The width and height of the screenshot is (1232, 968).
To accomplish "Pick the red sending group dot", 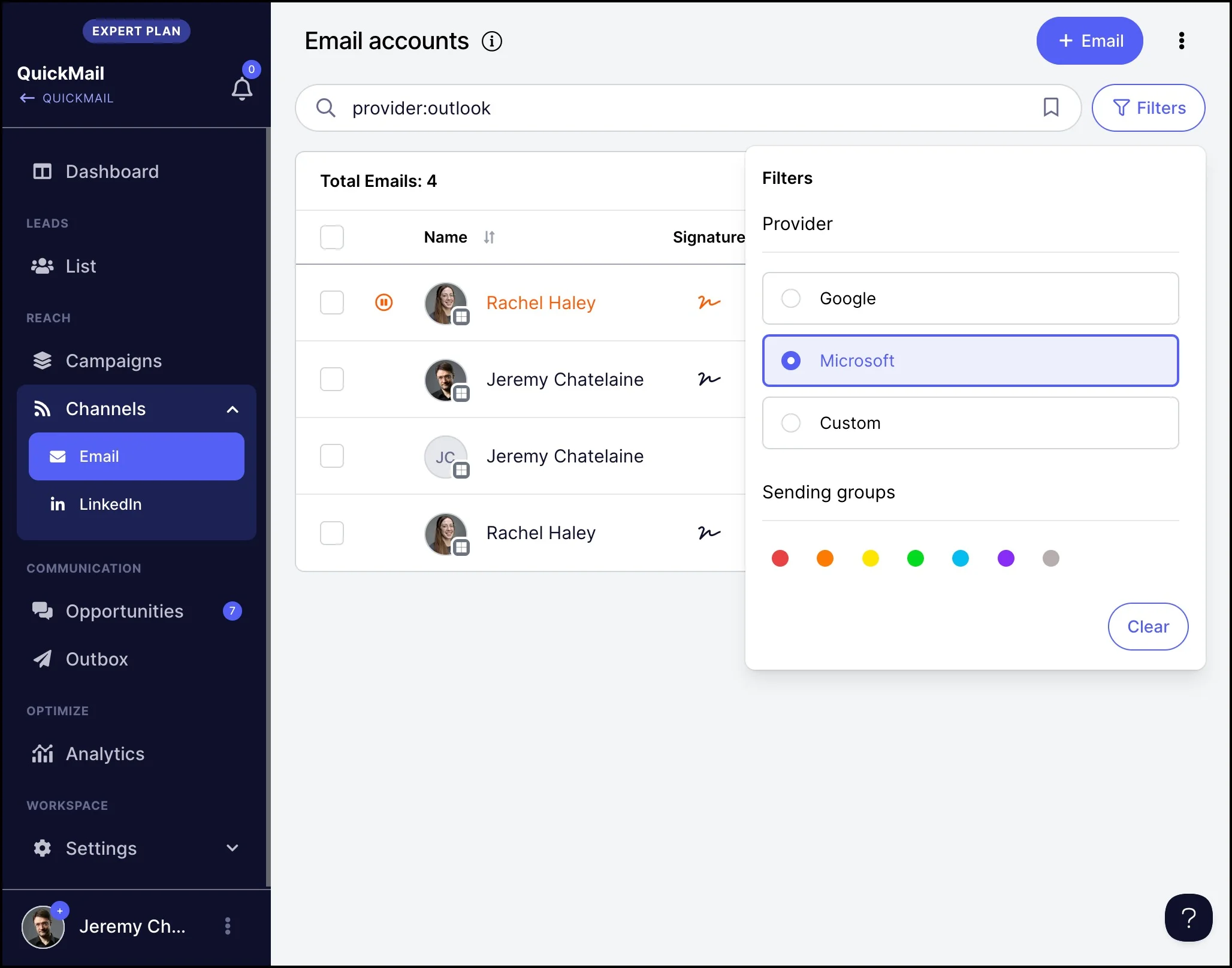I will [x=780, y=558].
